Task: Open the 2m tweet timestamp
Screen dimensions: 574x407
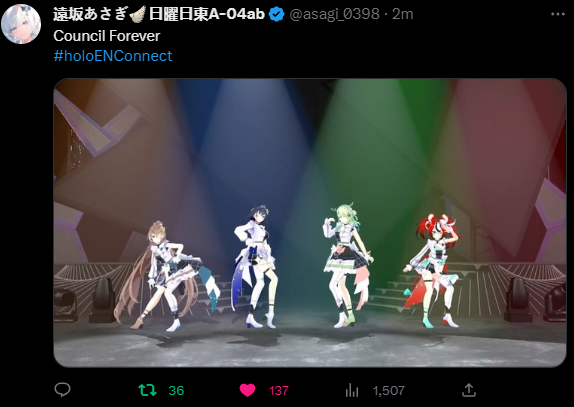Action: click(403, 14)
